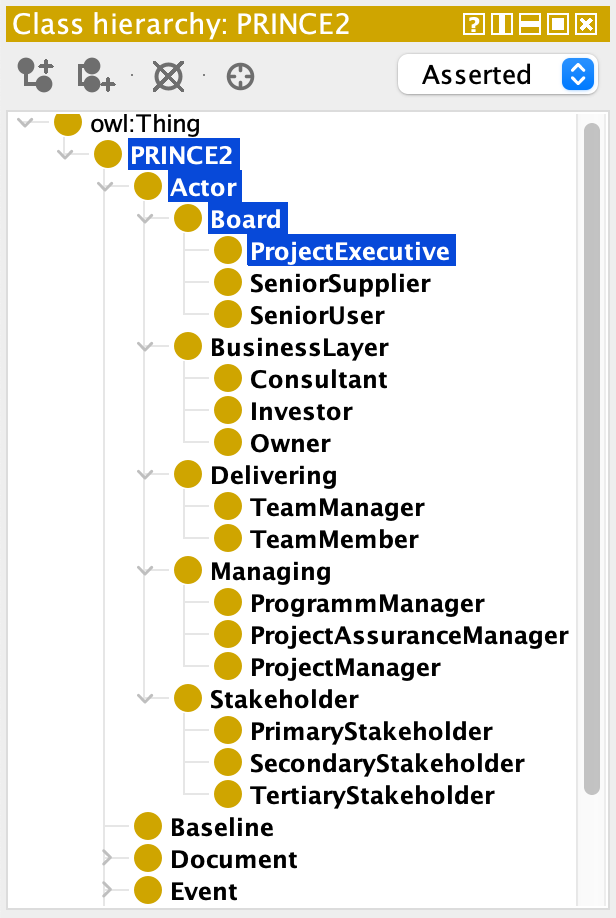Click the Add subclass toolbar icon
This screenshot has height=918, width=616.
tap(36, 75)
